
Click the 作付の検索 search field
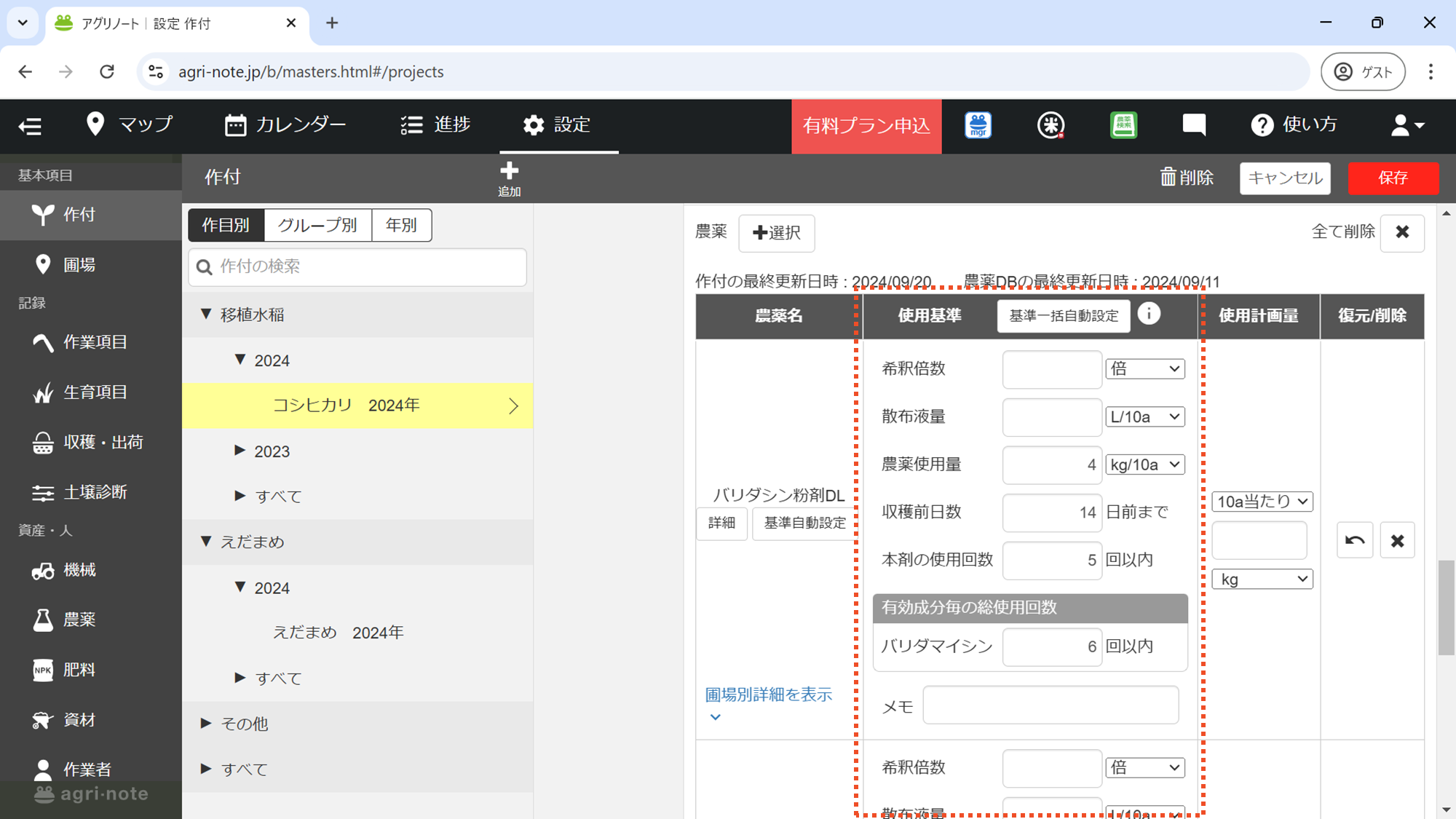(x=357, y=266)
